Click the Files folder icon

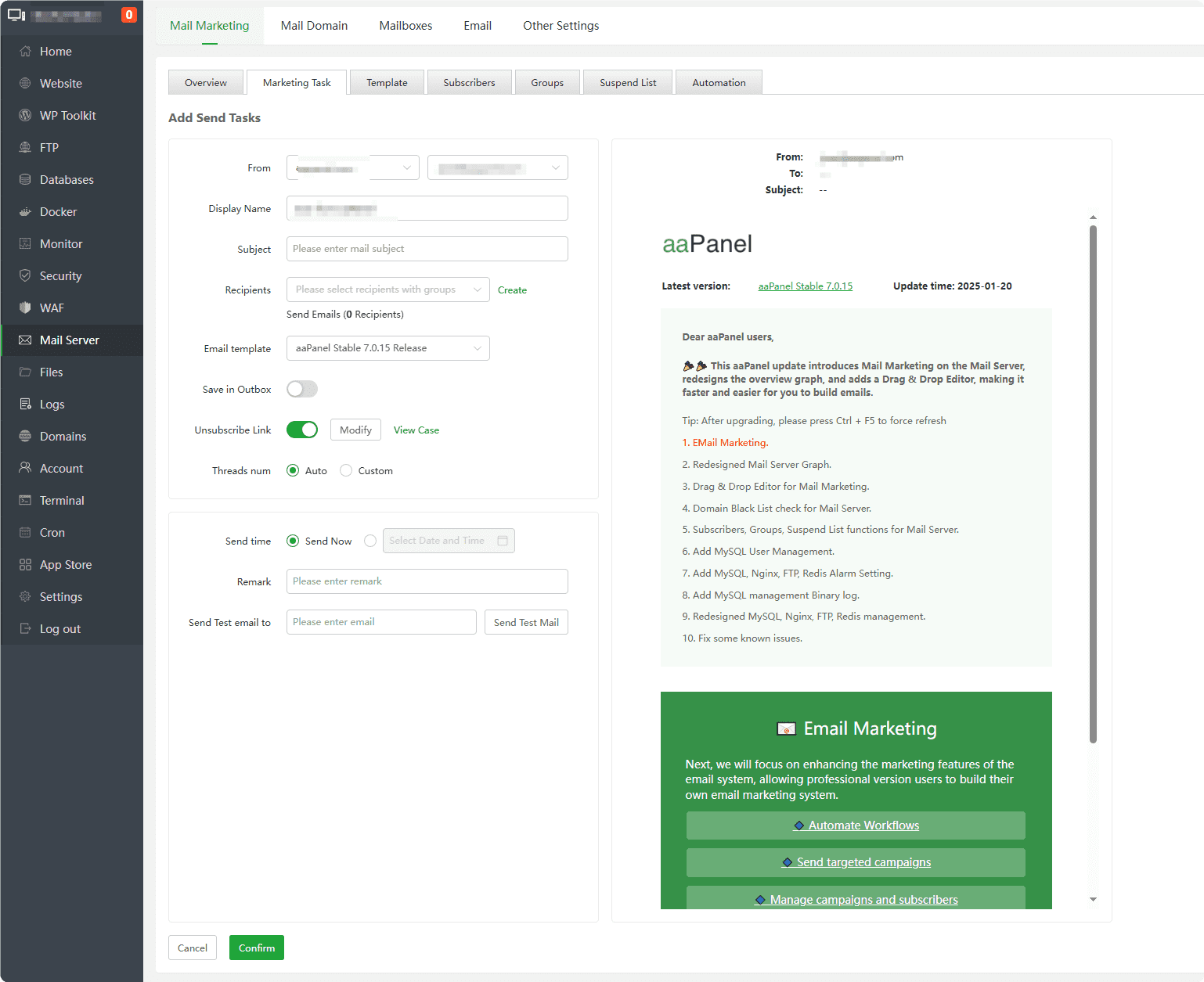pos(25,372)
